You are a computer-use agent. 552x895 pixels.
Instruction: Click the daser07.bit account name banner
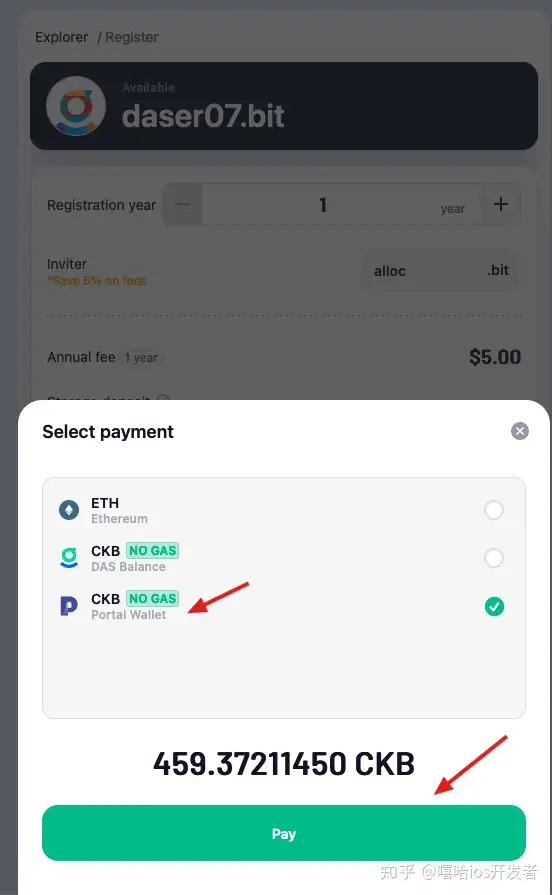click(x=284, y=106)
